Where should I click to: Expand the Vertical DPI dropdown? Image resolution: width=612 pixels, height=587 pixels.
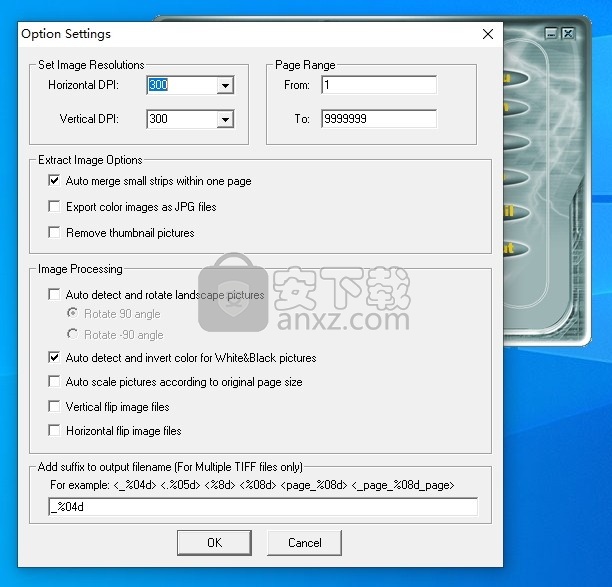click(226, 120)
